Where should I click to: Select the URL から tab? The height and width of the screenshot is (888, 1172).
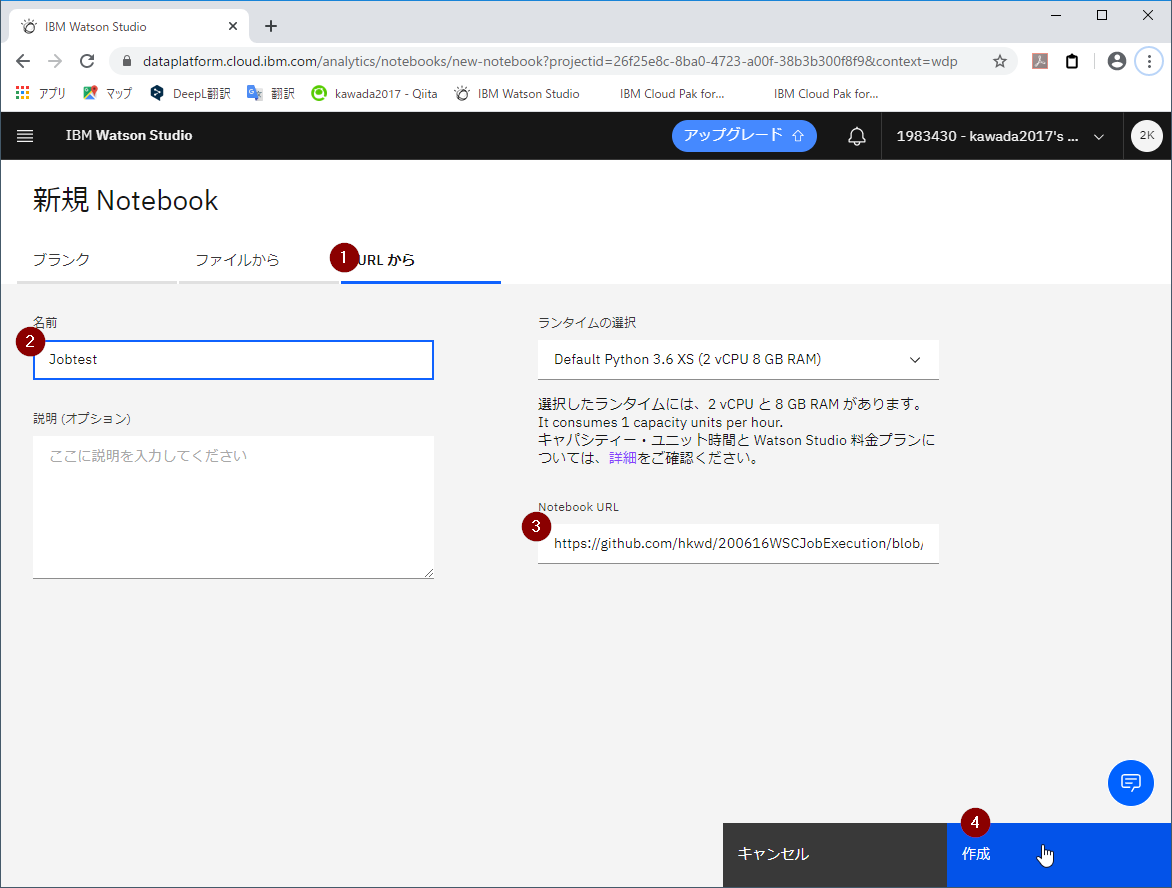click(421, 260)
